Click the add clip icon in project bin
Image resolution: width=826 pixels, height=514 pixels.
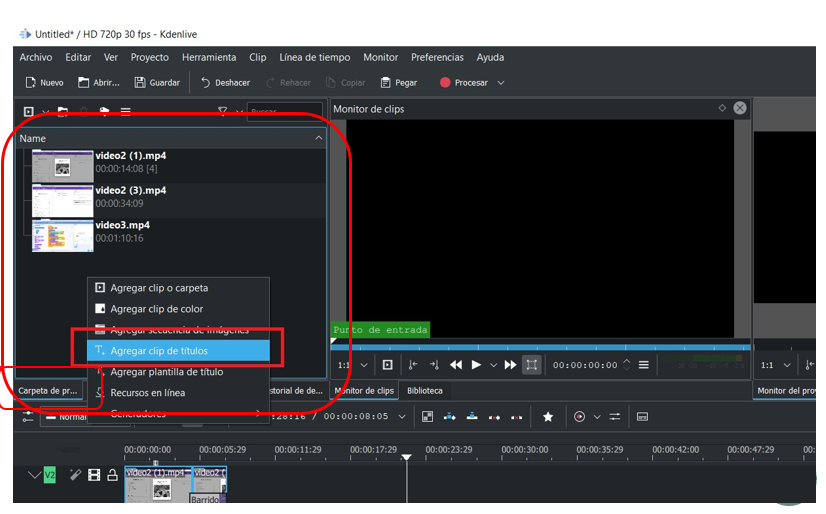pyautogui.click(x=28, y=112)
